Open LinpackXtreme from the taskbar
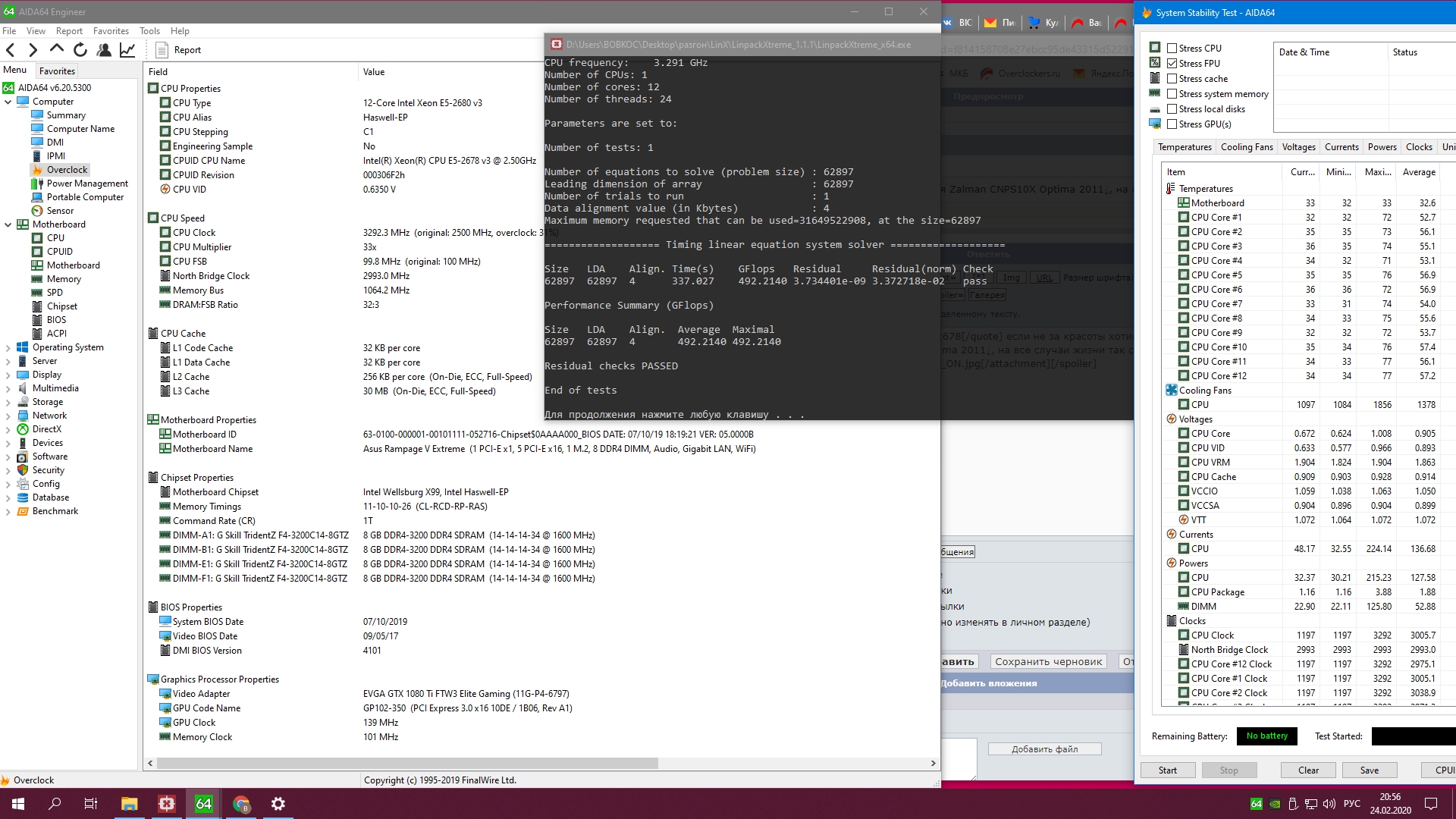The height and width of the screenshot is (819, 1456). point(167,804)
